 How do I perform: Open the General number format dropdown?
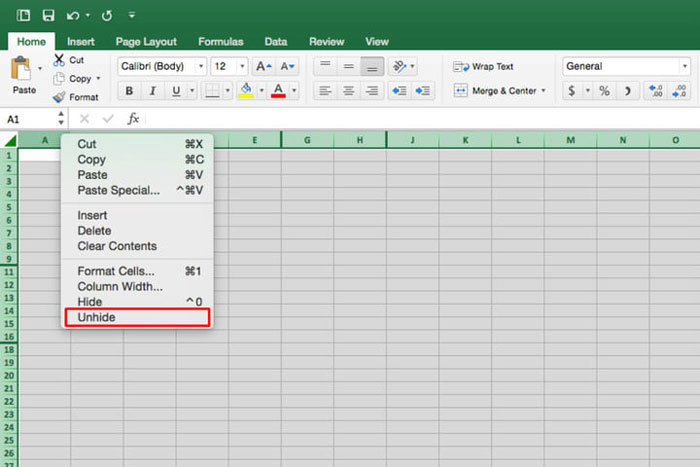click(685, 67)
